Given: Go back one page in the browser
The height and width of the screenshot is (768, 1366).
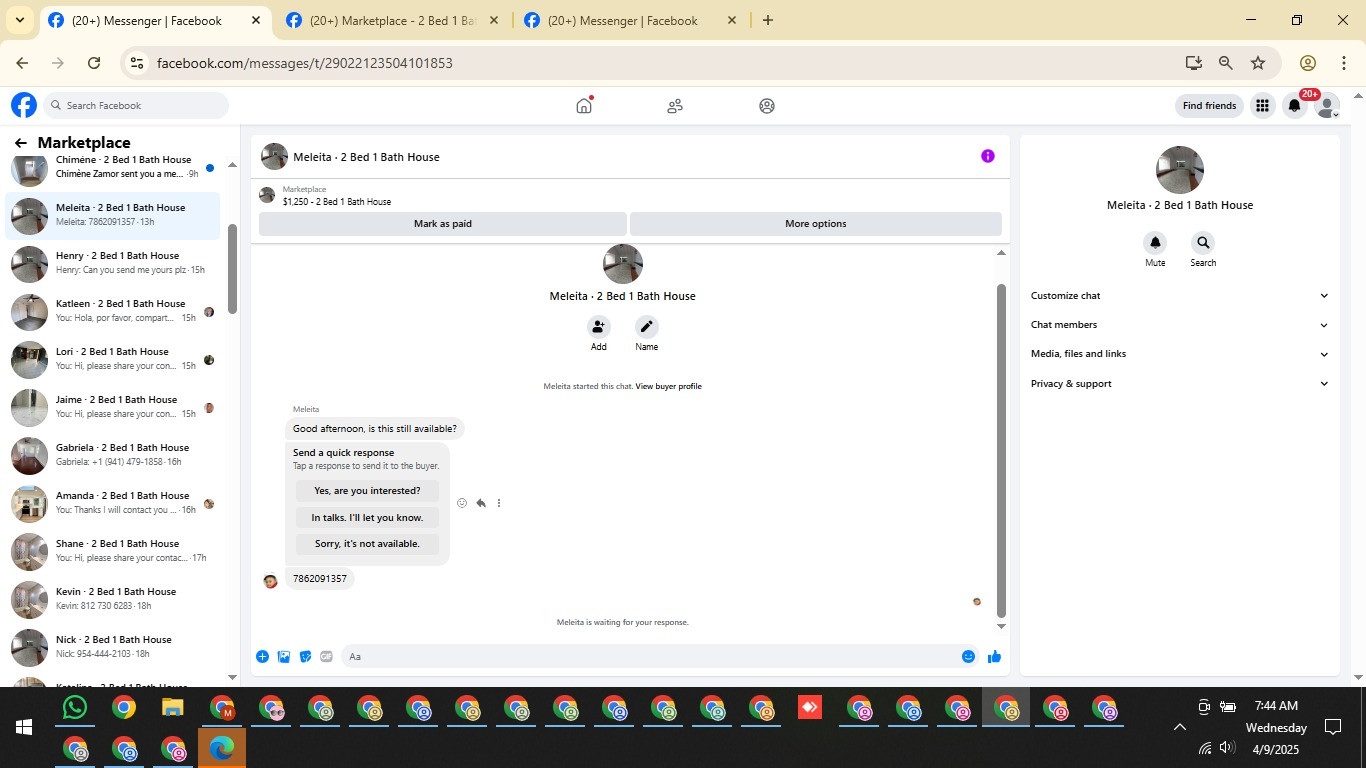Looking at the screenshot, I should click(x=22, y=63).
